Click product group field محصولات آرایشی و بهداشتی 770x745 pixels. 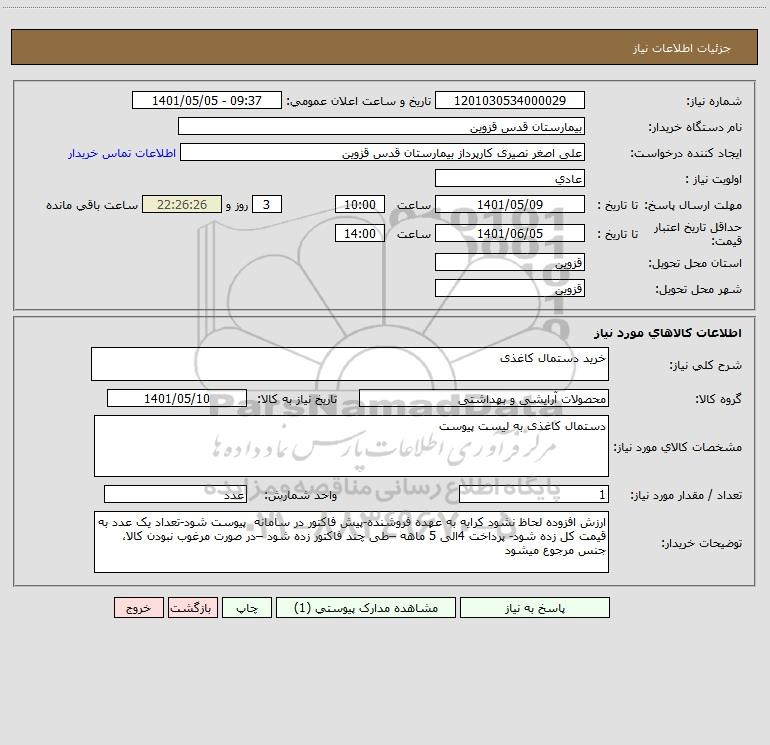484,398
